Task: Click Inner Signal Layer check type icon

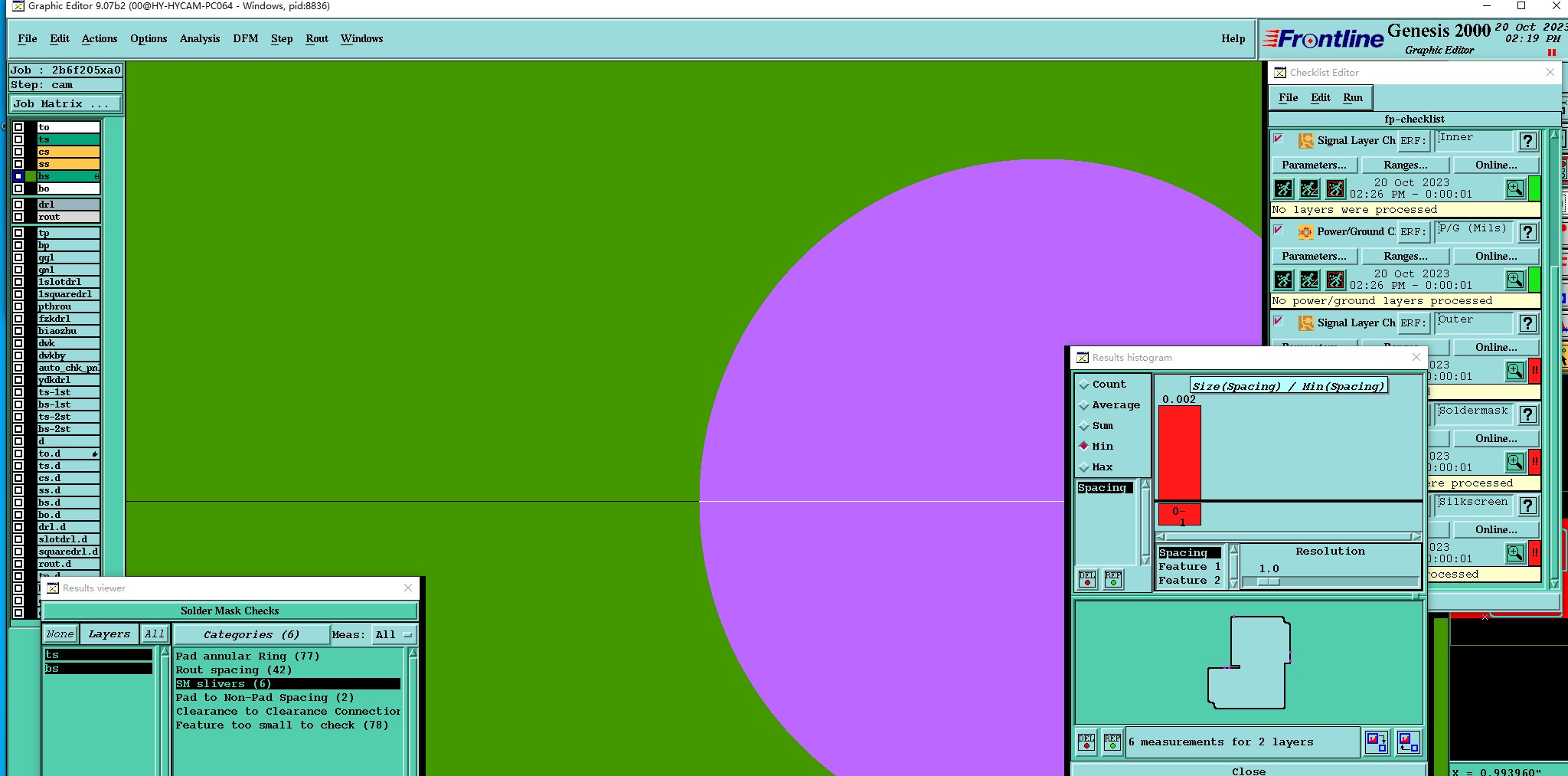Action: pos(1305,141)
